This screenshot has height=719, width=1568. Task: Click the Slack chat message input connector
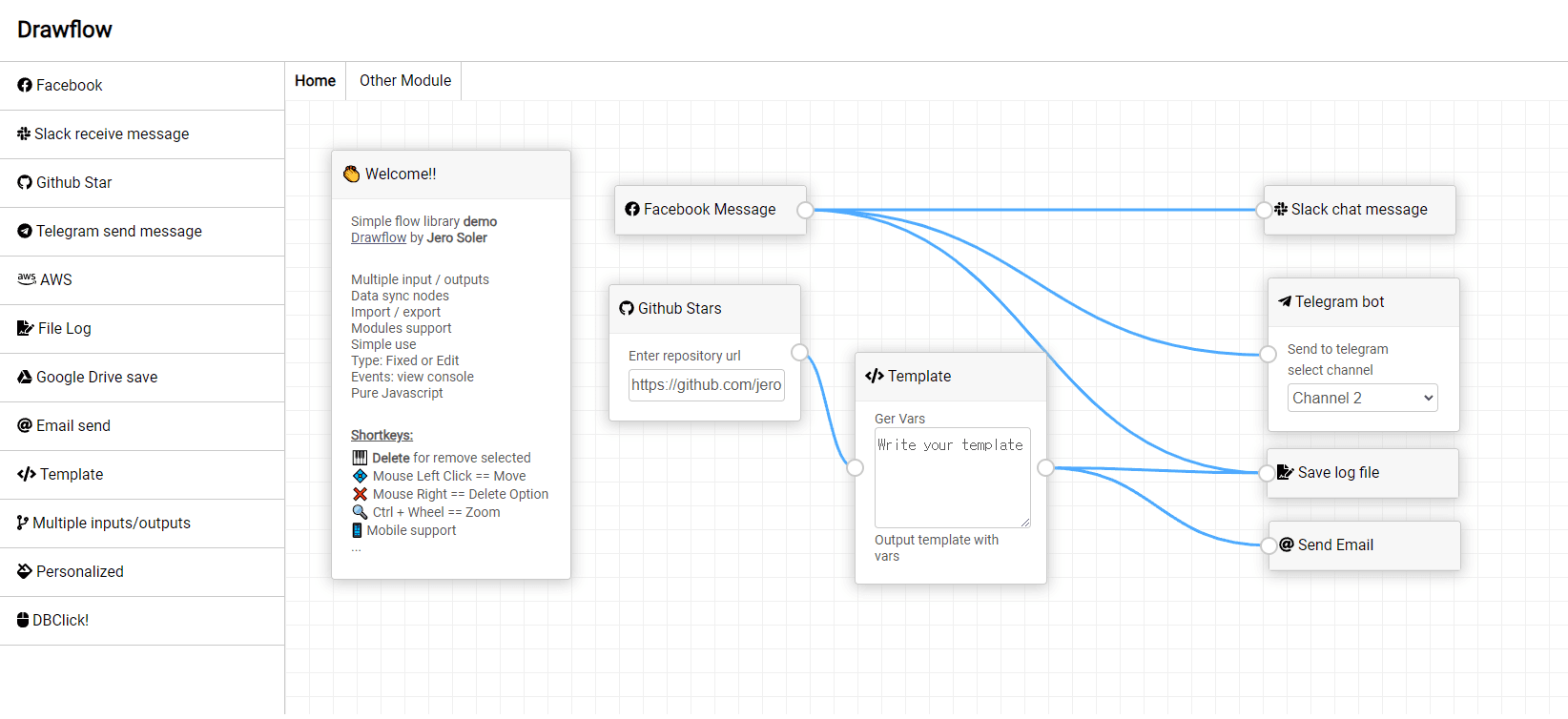pyautogui.click(x=1265, y=210)
